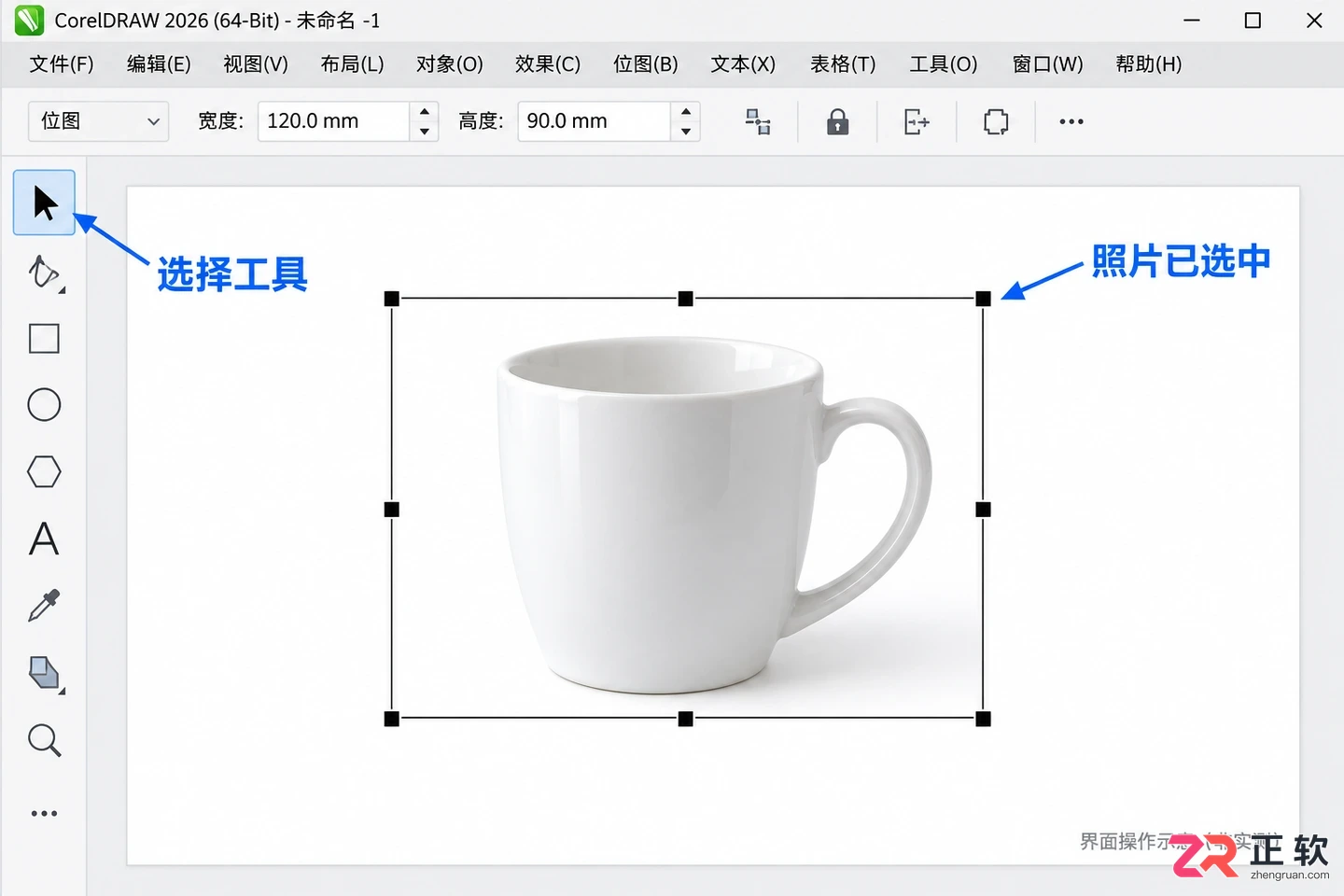1344x896 pixels.
Task: Open the 位图 object type dropdown
Action: coord(99,121)
